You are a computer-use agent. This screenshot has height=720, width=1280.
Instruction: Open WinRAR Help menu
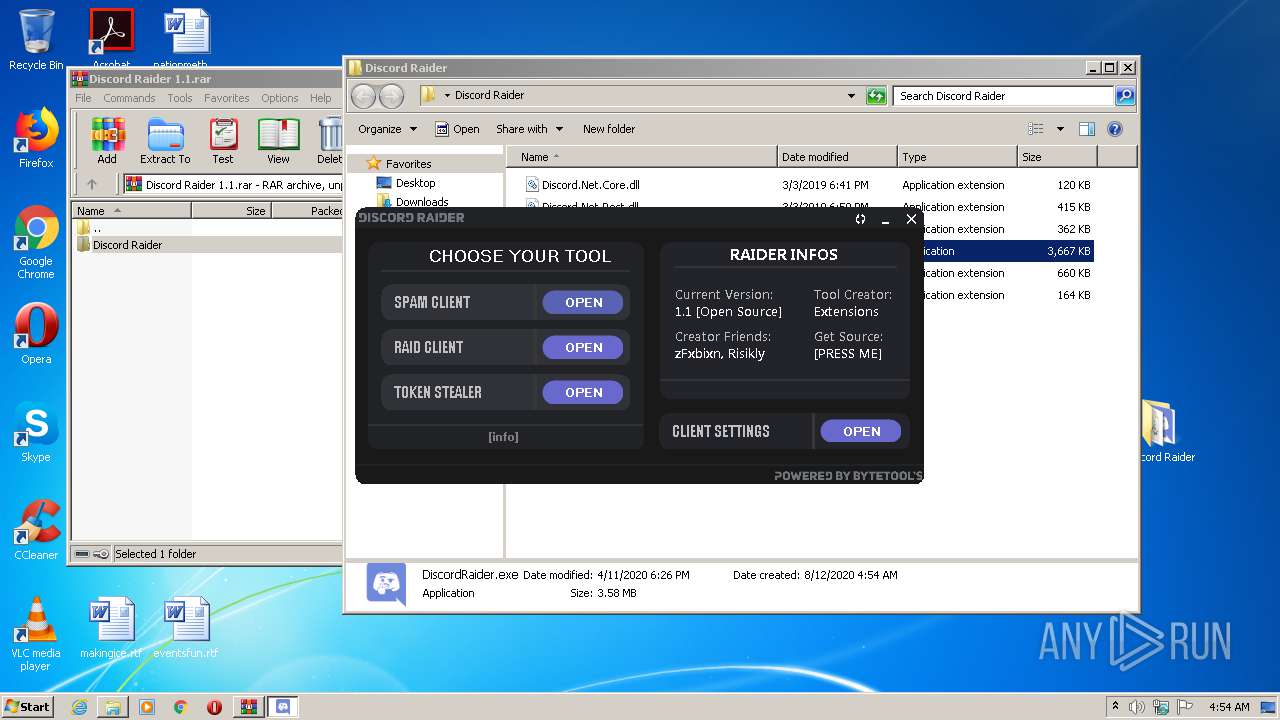320,98
